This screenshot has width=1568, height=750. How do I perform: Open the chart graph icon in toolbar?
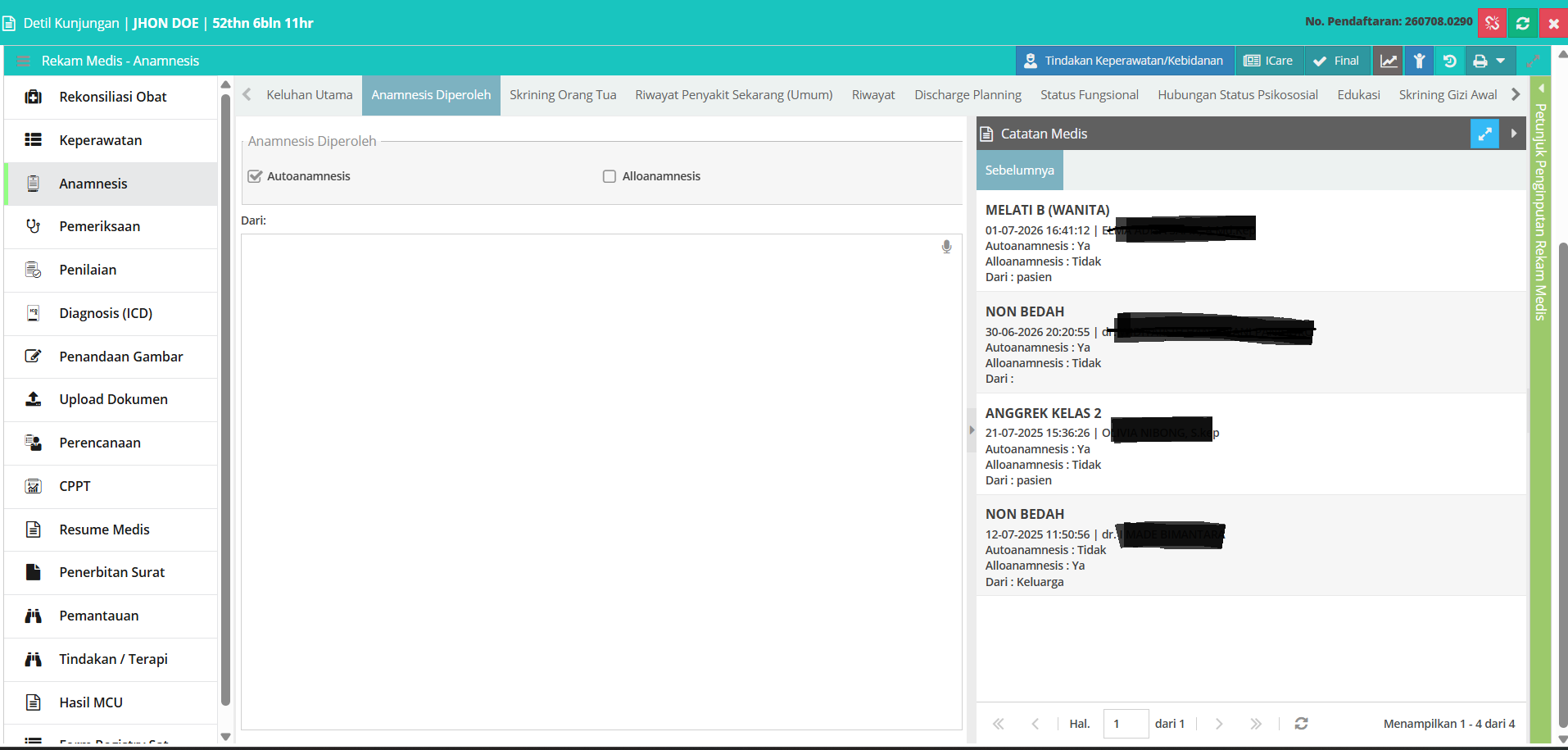click(1389, 61)
